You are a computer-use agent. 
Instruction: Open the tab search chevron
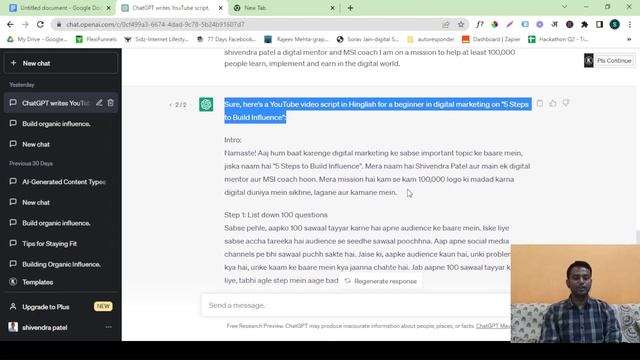[x=564, y=7]
